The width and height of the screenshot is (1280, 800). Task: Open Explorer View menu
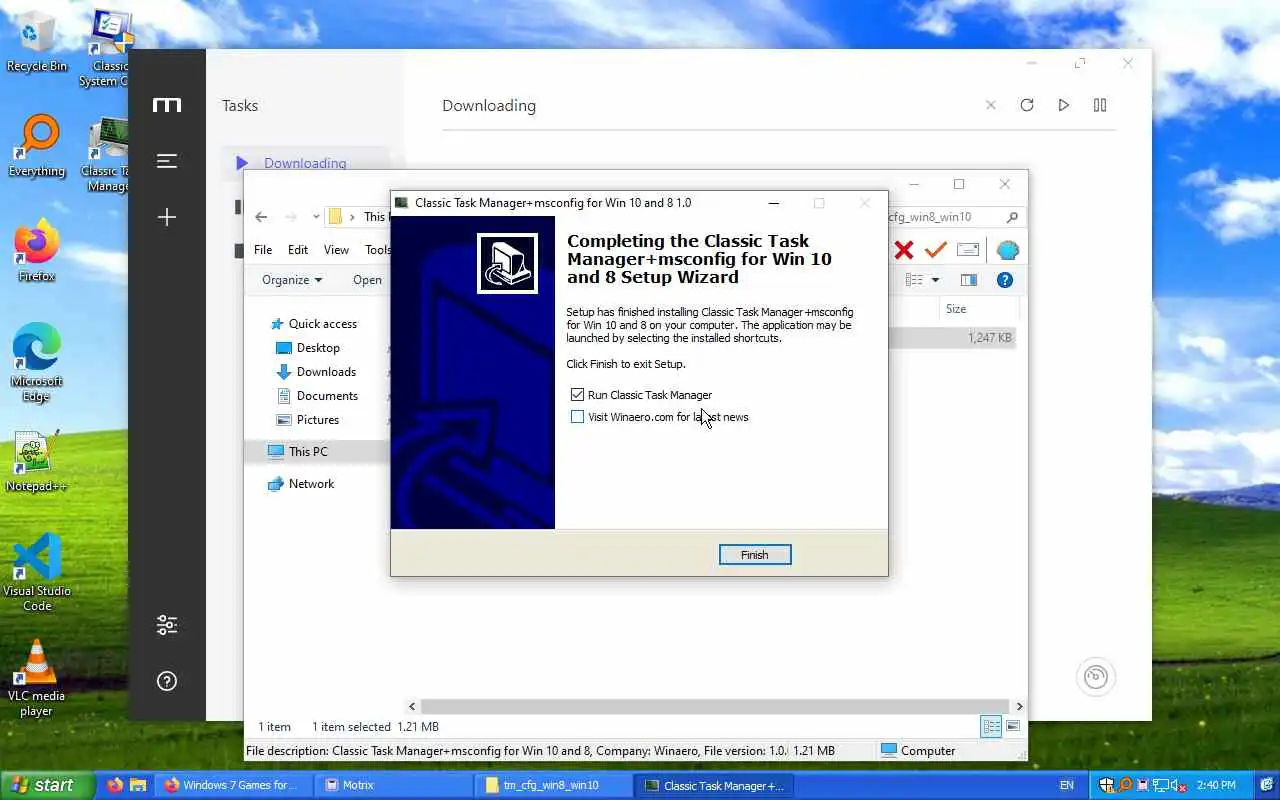[336, 250]
